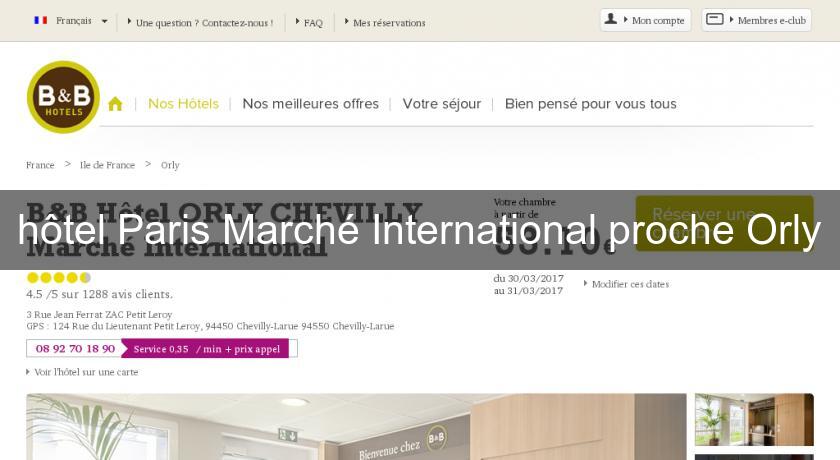
Task: Click the GPS address line text
Action: click(210, 326)
